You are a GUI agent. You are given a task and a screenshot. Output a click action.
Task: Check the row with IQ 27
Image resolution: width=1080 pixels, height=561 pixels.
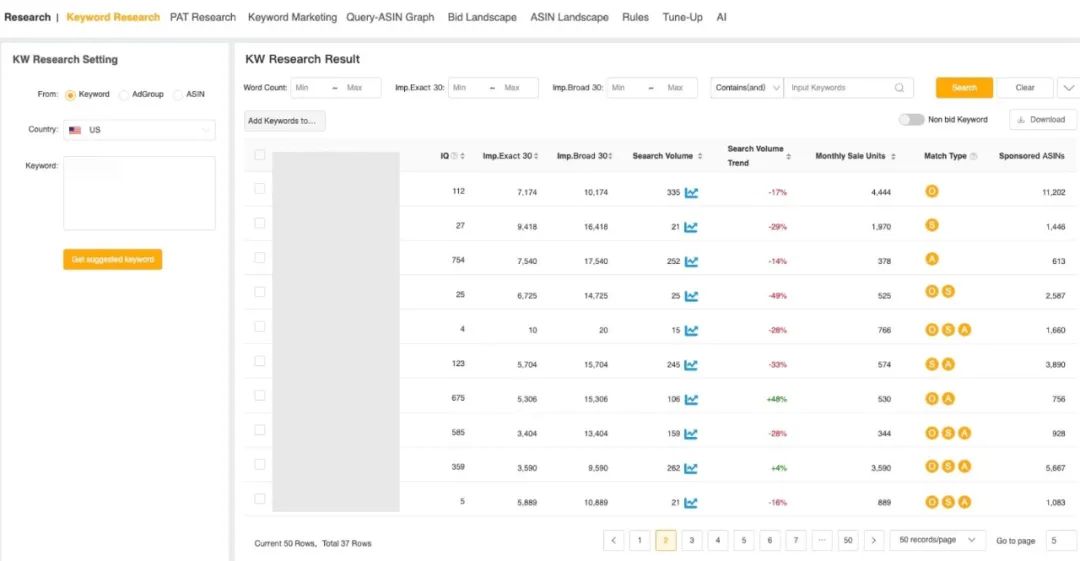pyautogui.click(x=260, y=223)
